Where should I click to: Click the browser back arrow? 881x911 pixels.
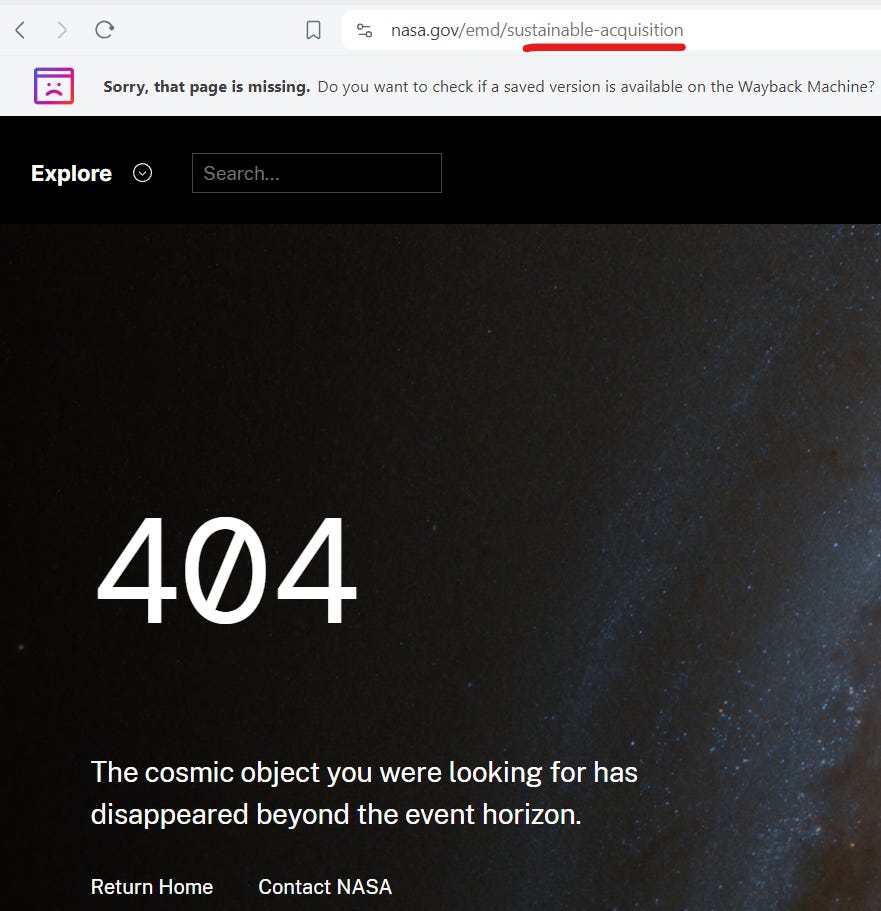20,30
